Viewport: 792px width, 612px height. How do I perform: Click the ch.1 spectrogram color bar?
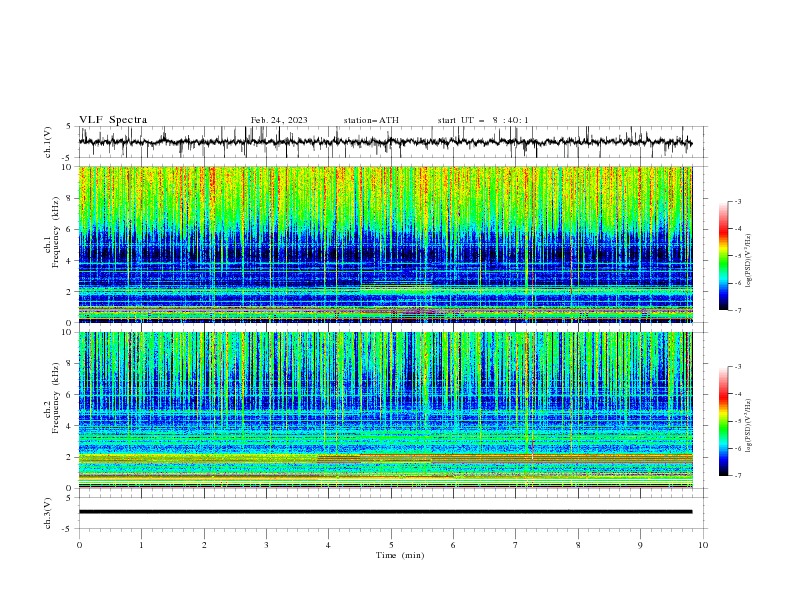[723, 256]
